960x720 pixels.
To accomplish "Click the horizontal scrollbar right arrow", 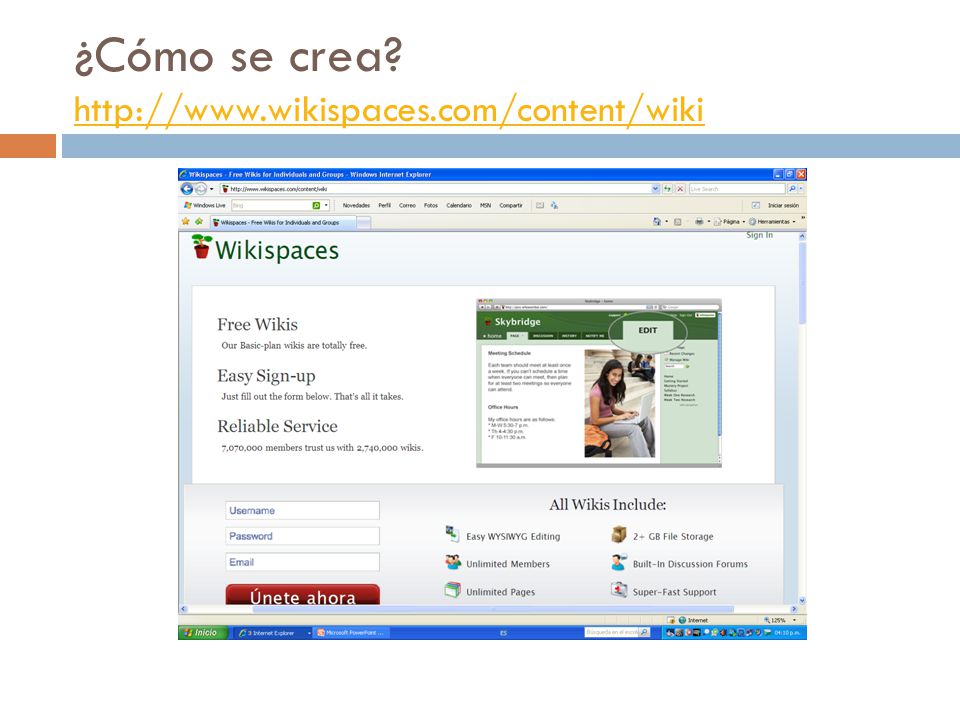I will point(794,609).
